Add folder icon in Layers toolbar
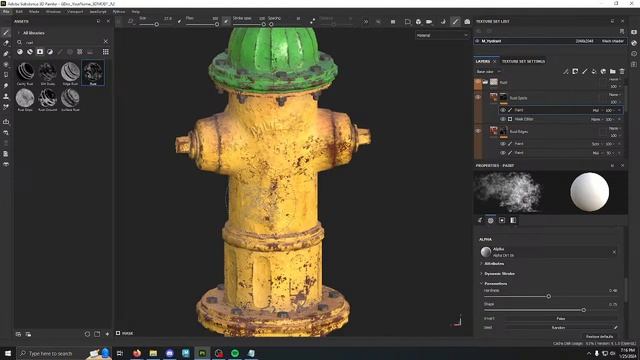Image resolution: width=640 pixels, height=360 pixels. pos(613,71)
